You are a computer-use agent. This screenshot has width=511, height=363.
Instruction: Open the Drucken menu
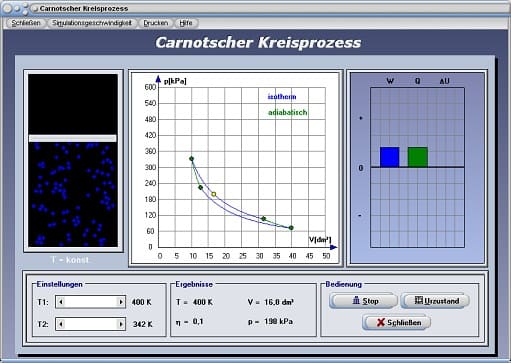156,23
